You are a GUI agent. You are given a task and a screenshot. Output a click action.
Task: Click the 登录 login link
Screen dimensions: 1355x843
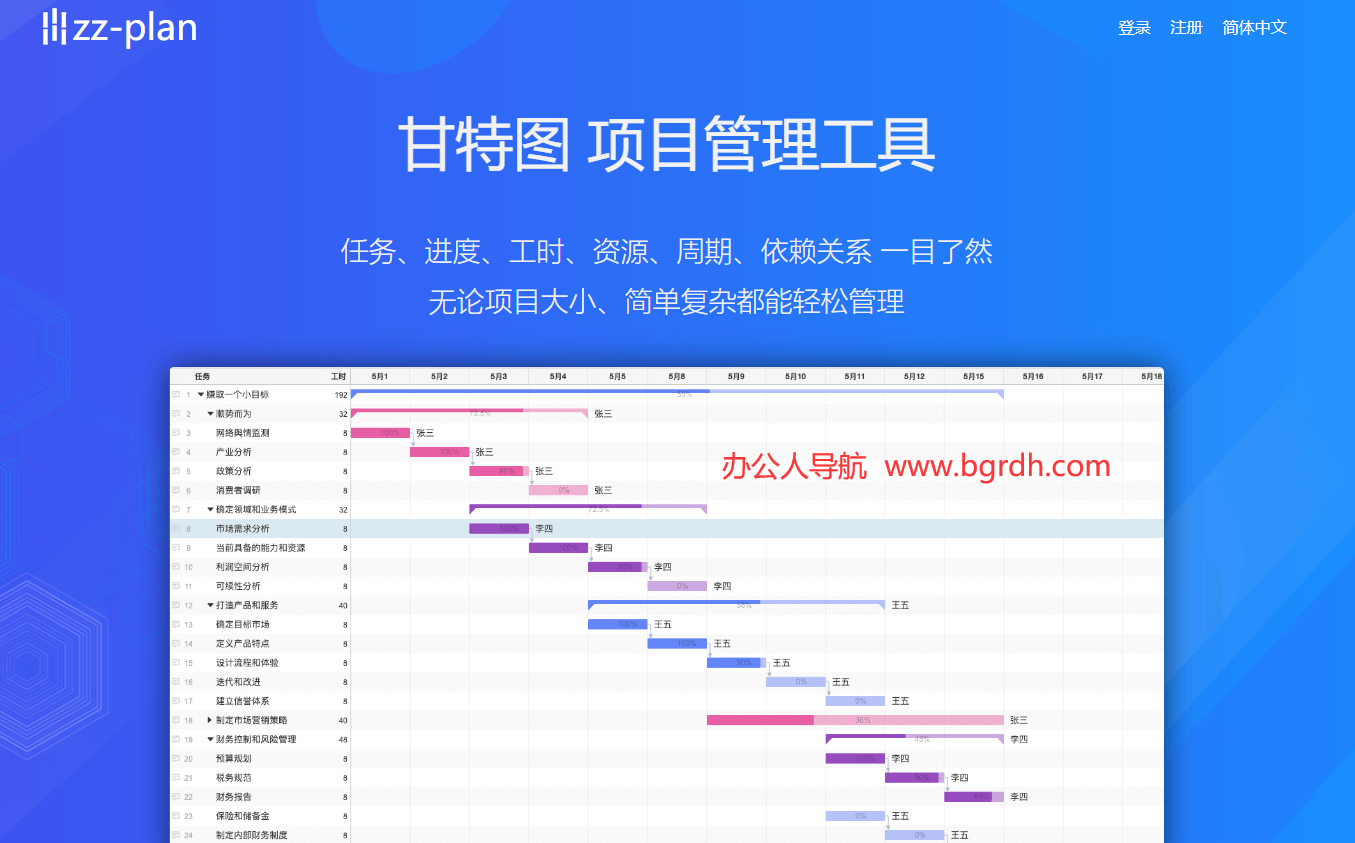(x=1134, y=28)
